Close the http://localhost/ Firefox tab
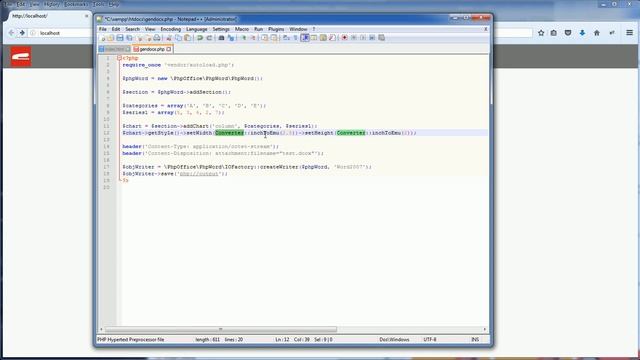The image size is (640, 360). click(87, 16)
